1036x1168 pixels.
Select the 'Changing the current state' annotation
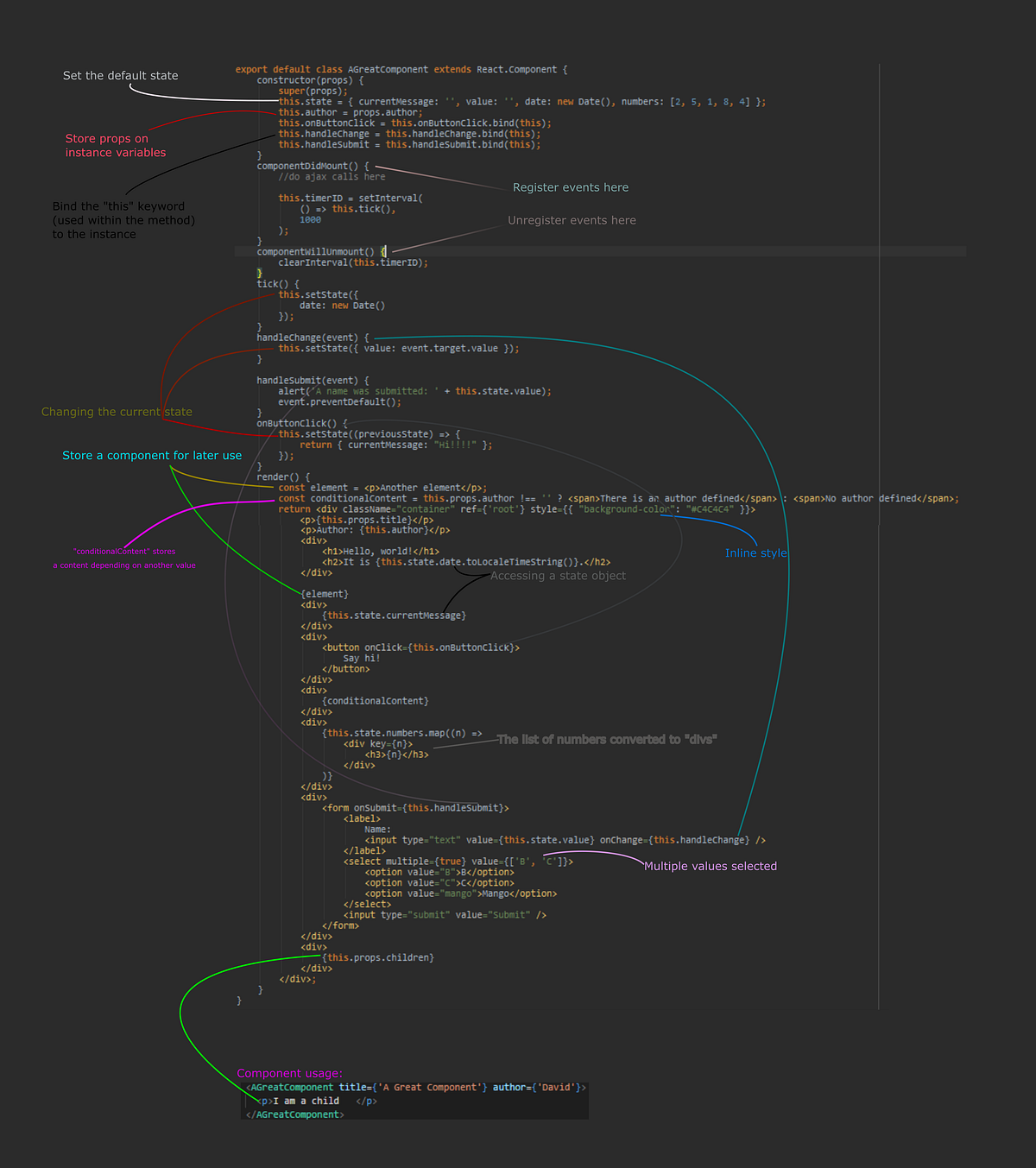coord(117,412)
